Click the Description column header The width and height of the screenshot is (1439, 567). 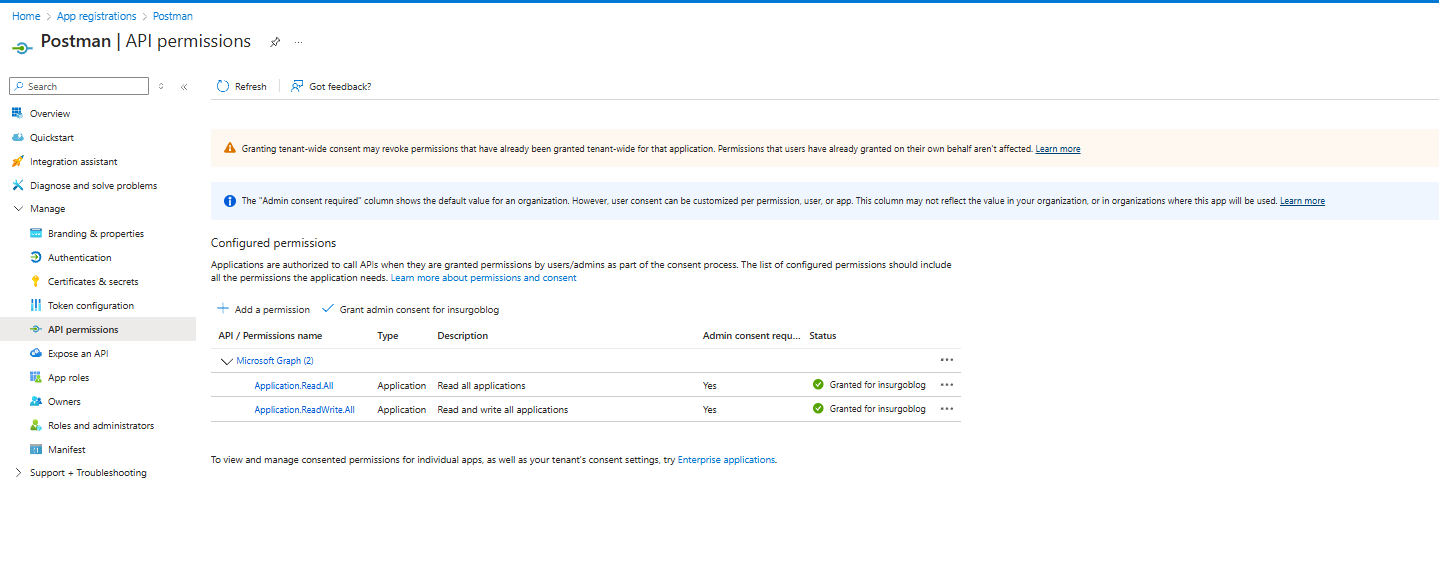click(463, 336)
